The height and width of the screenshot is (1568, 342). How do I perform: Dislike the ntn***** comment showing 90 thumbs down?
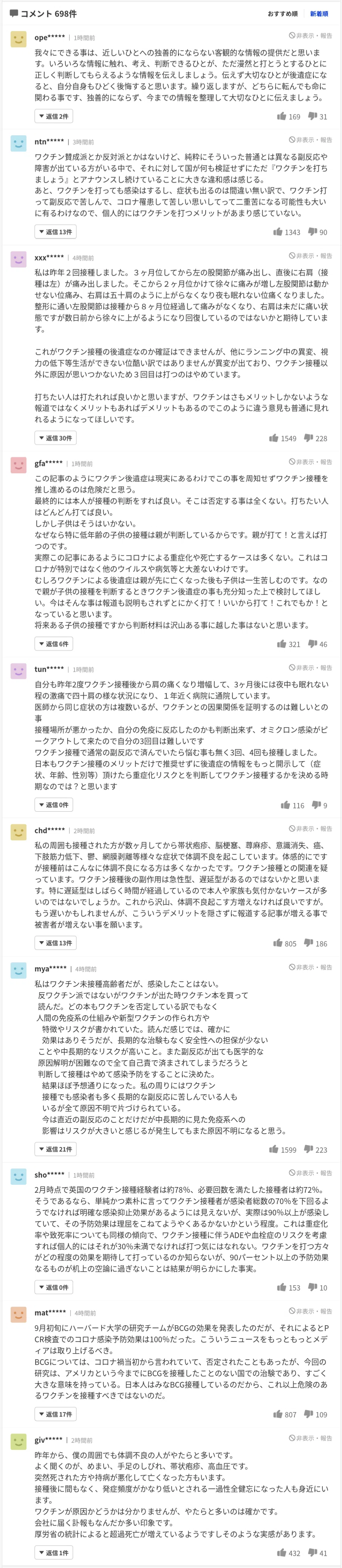(x=317, y=232)
